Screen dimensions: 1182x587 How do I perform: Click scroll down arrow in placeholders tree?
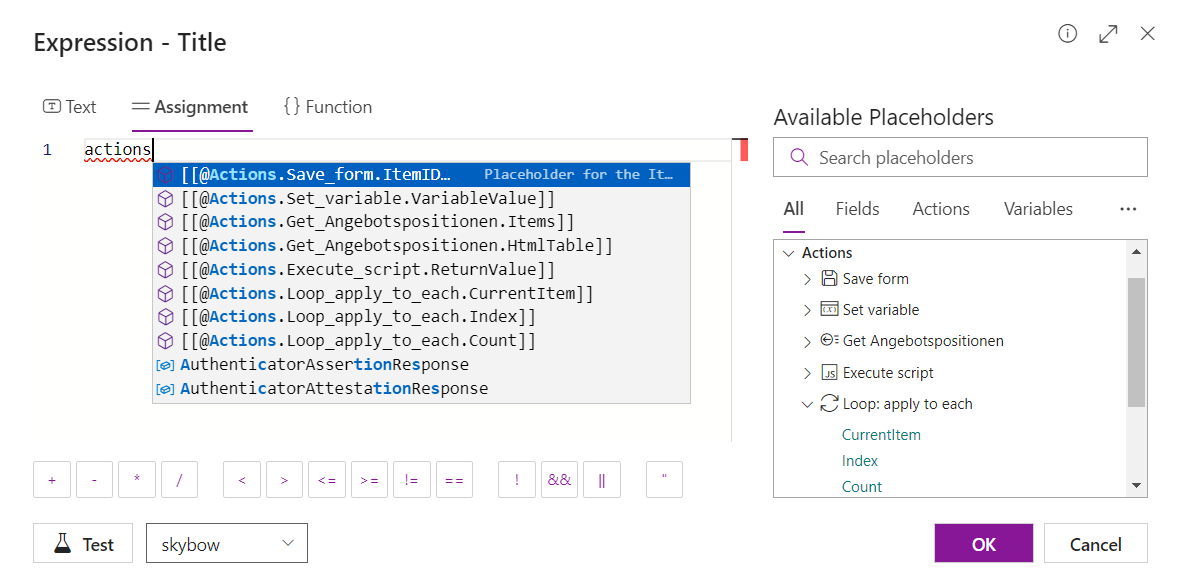tap(1137, 485)
